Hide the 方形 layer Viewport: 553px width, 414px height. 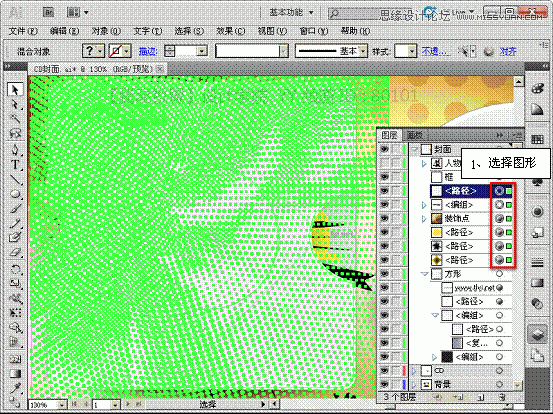click(x=384, y=274)
